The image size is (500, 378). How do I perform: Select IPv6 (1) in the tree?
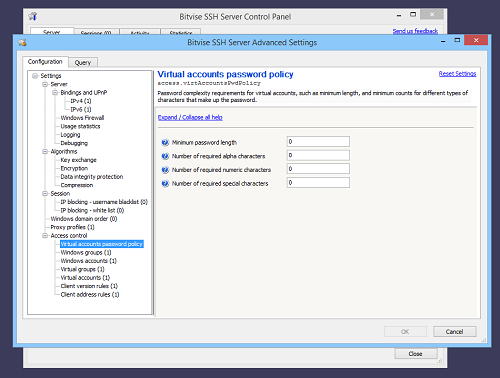point(81,109)
